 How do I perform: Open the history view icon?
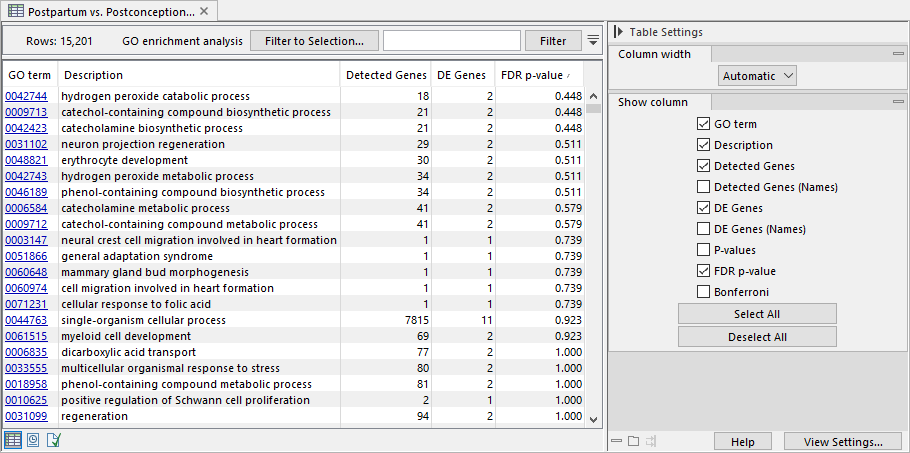pyautogui.click(x=33, y=440)
